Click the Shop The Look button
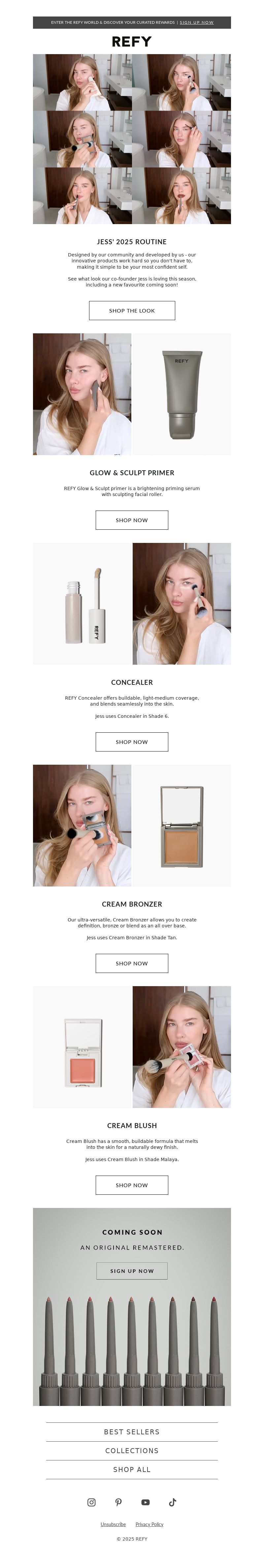Image resolution: width=264 pixels, height=1568 pixels. click(x=132, y=311)
